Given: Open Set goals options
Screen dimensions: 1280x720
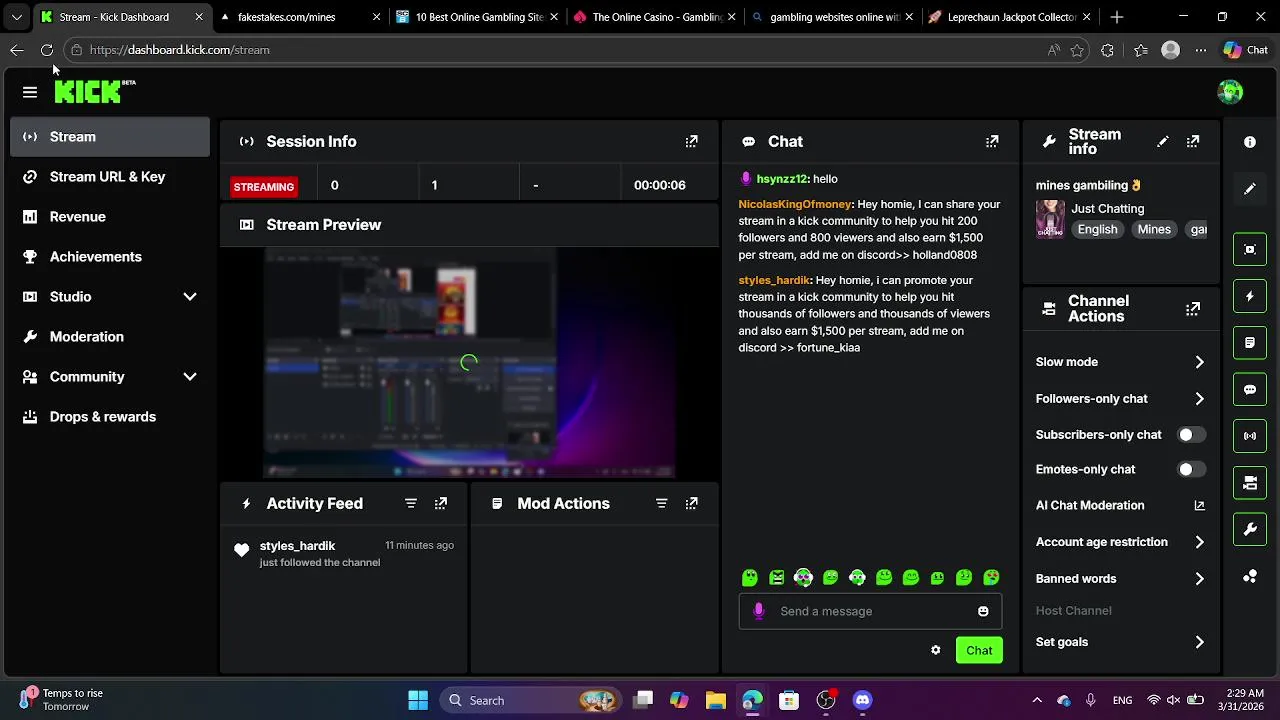Looking at the screenshot, I should click(x=1120, y=642).
